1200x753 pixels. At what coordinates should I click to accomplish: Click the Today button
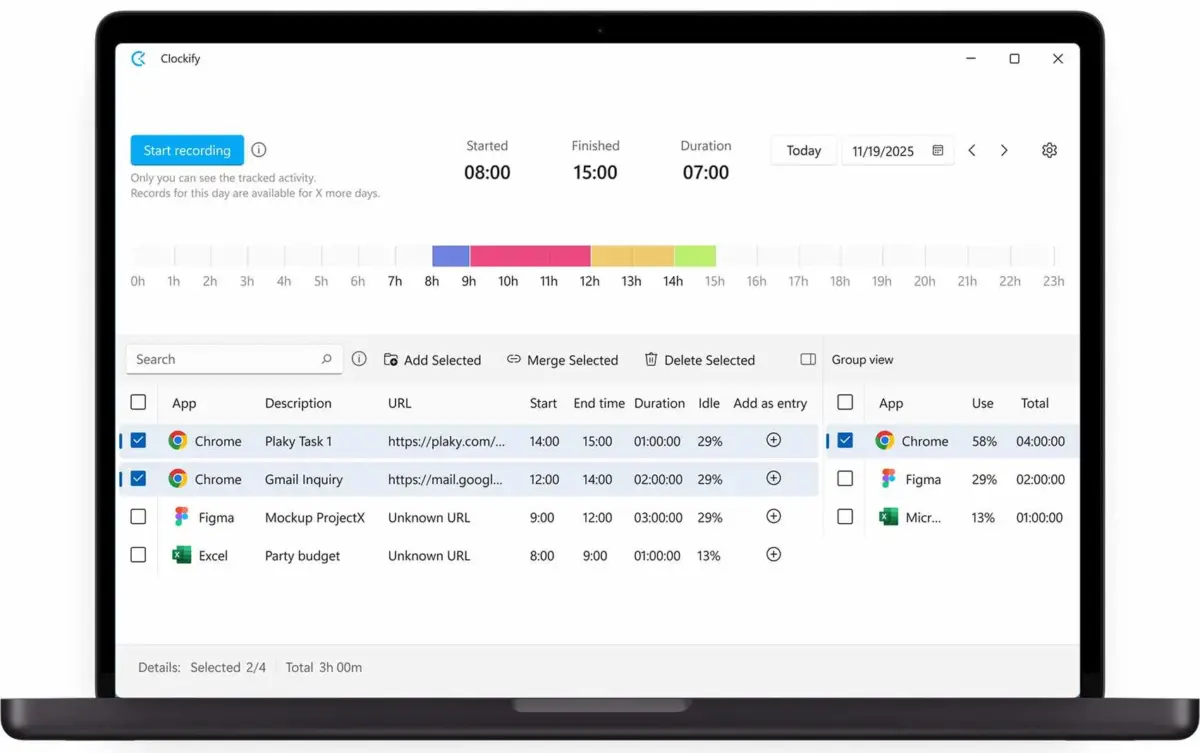[803, 151]
